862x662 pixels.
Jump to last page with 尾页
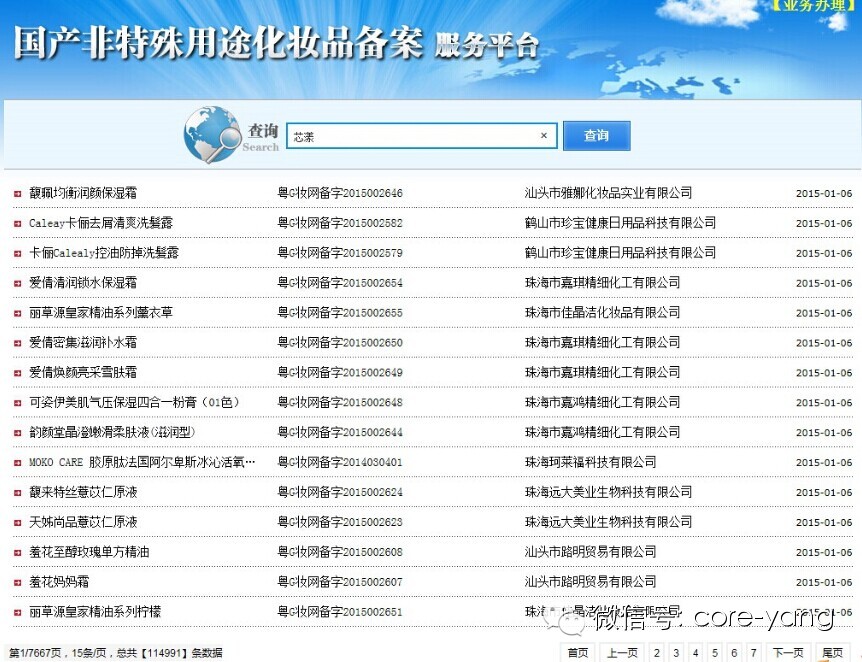coord(832,653)
